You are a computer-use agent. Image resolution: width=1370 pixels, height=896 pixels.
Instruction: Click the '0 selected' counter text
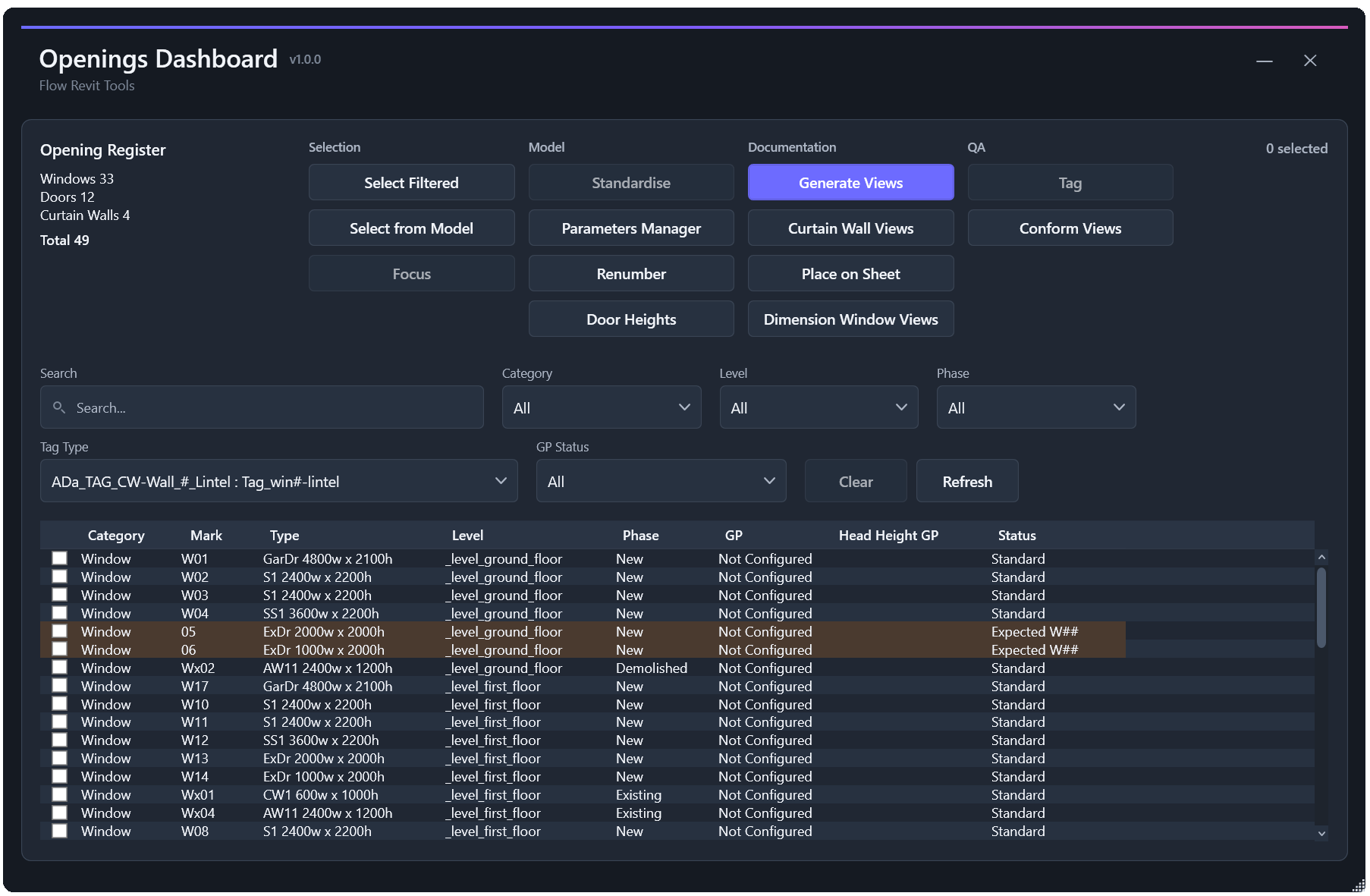point(1296,148)
